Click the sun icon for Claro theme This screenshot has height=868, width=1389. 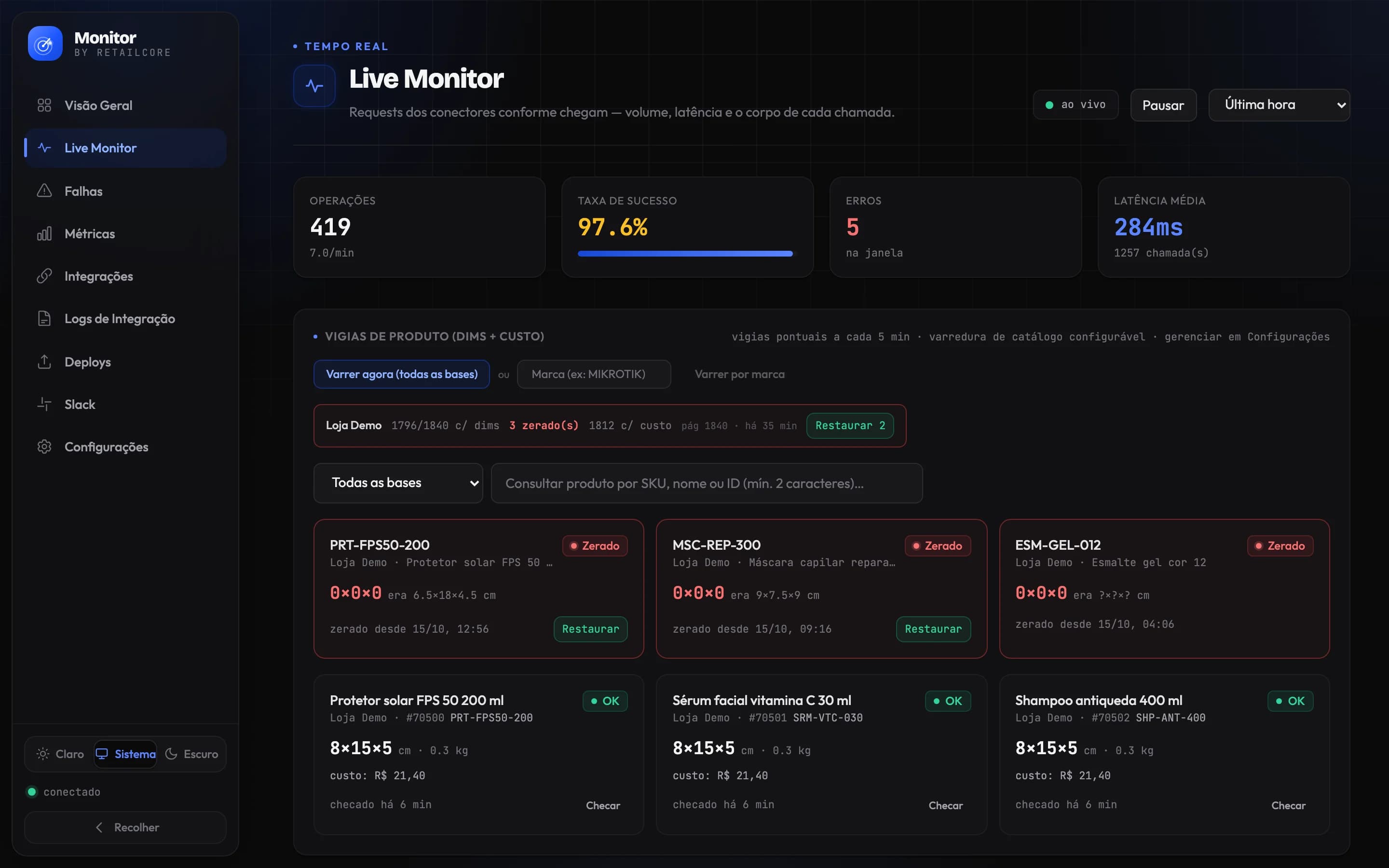tap(43, 754)
